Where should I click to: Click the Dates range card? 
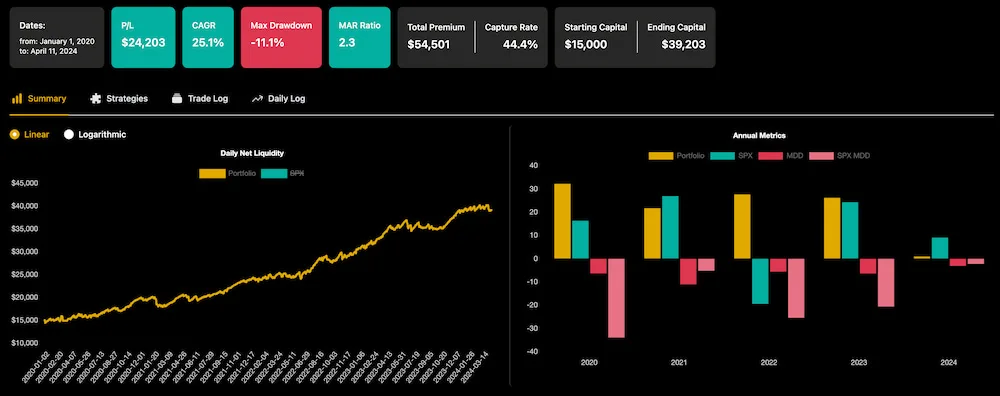coord(57,37)
